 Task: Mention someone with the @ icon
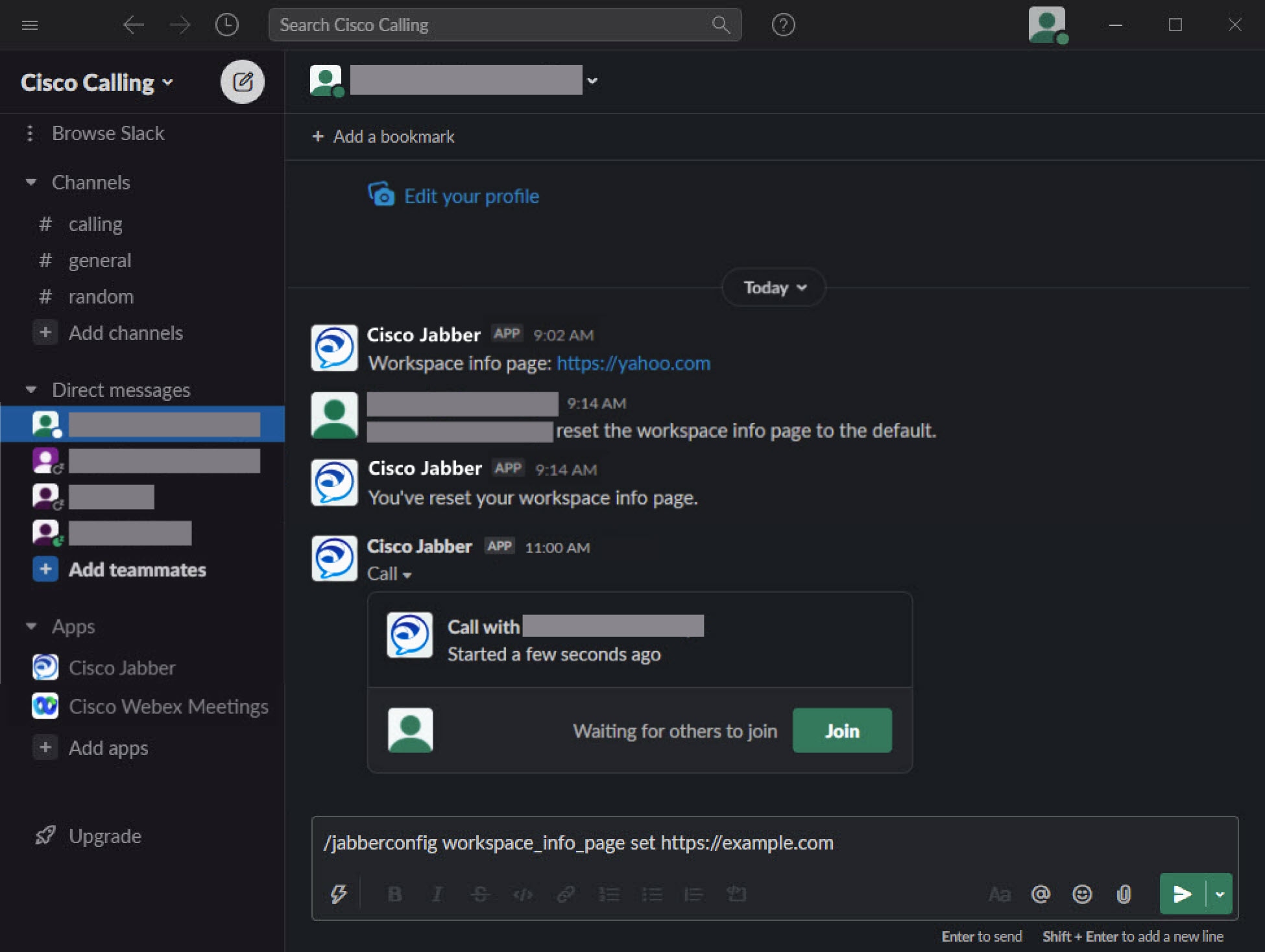click(1041, 894)
